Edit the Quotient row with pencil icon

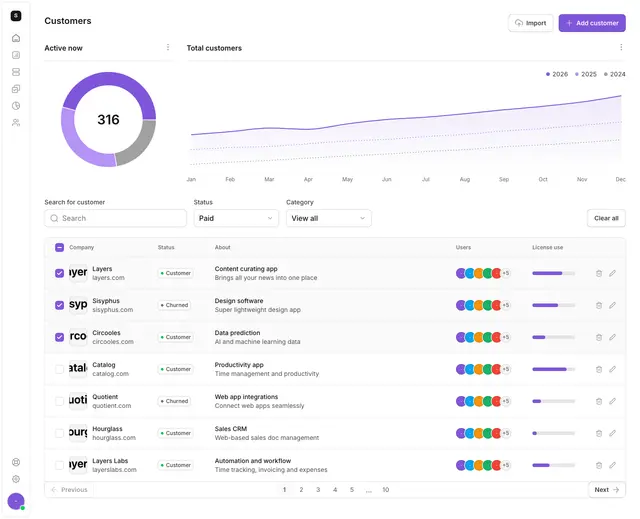point(612,401)
